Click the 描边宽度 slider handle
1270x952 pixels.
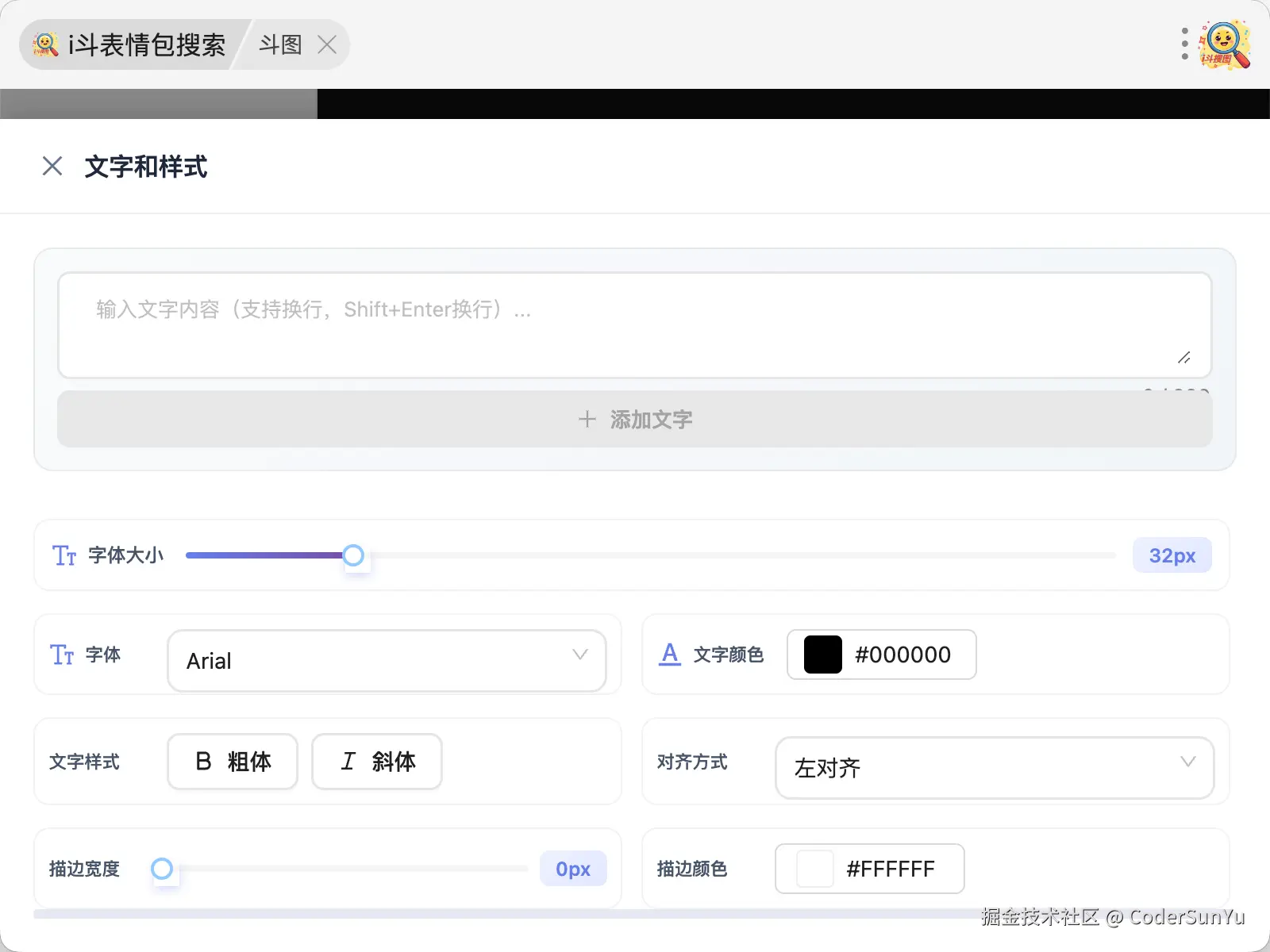tap(164, 869)
